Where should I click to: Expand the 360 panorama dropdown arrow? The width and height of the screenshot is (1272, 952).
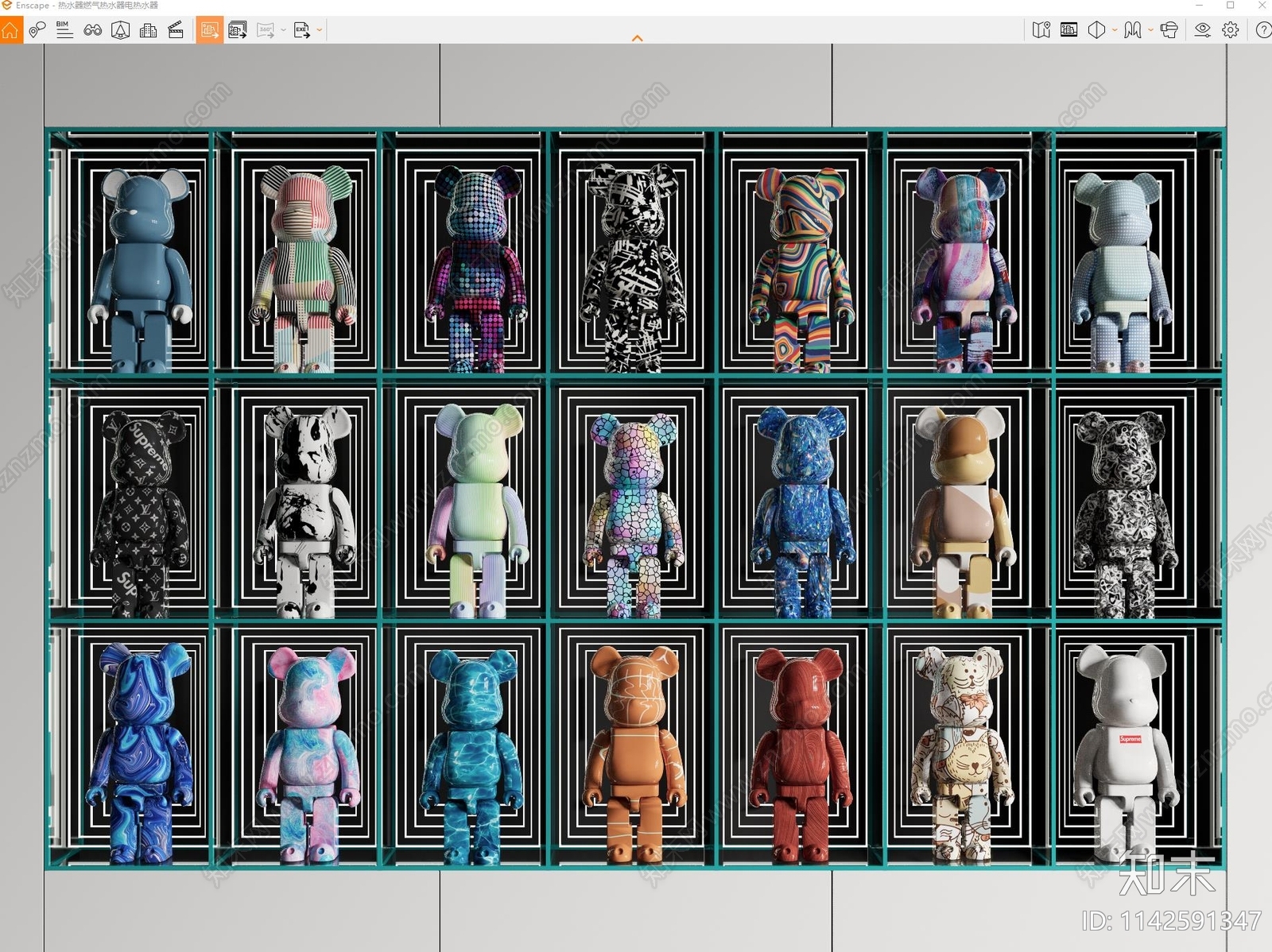click(x=284, y=30)
